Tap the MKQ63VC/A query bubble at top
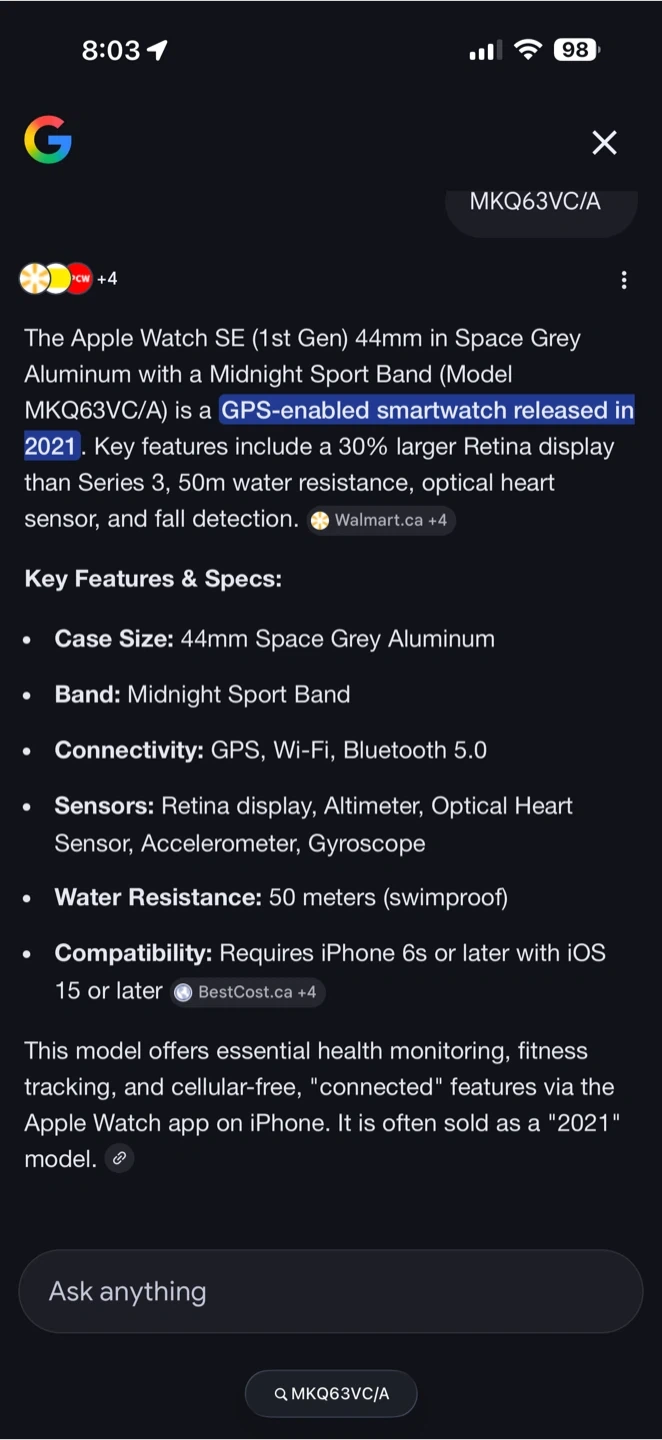The image size is (662, 1440). point(535,202)
